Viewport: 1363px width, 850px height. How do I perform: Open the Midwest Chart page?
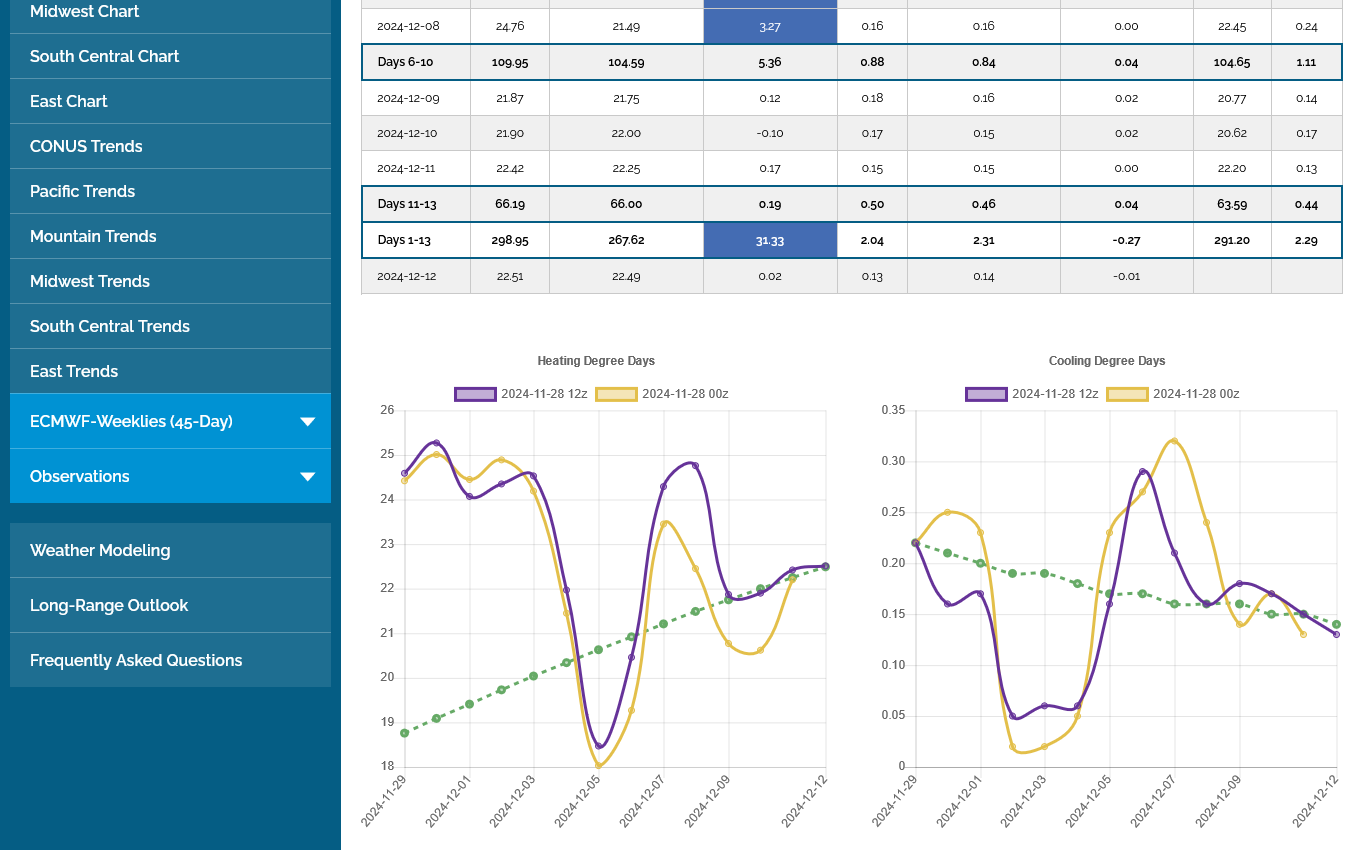coord(85,12)
